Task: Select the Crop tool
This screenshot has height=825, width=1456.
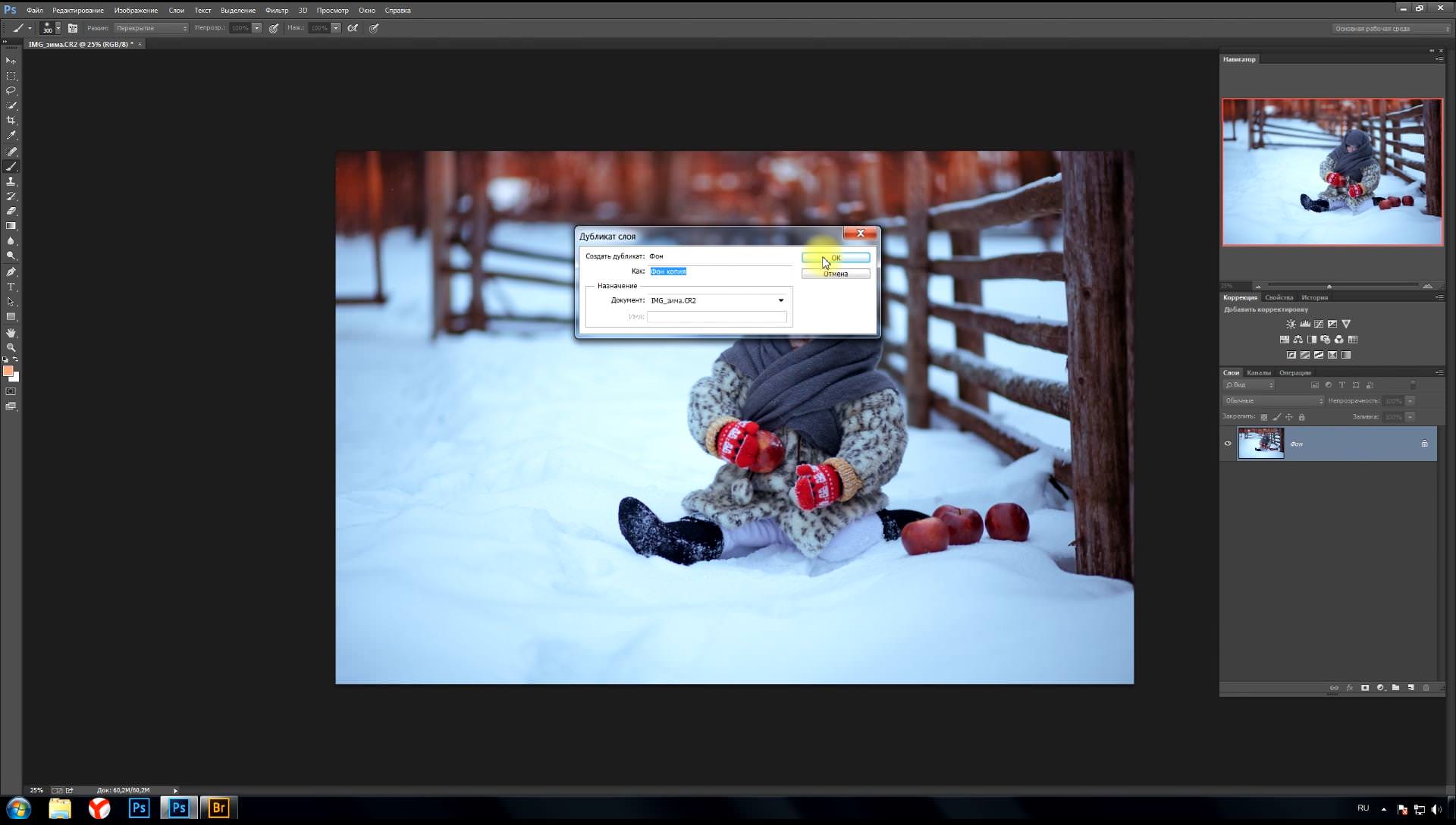Action: [x=11, y=121]
